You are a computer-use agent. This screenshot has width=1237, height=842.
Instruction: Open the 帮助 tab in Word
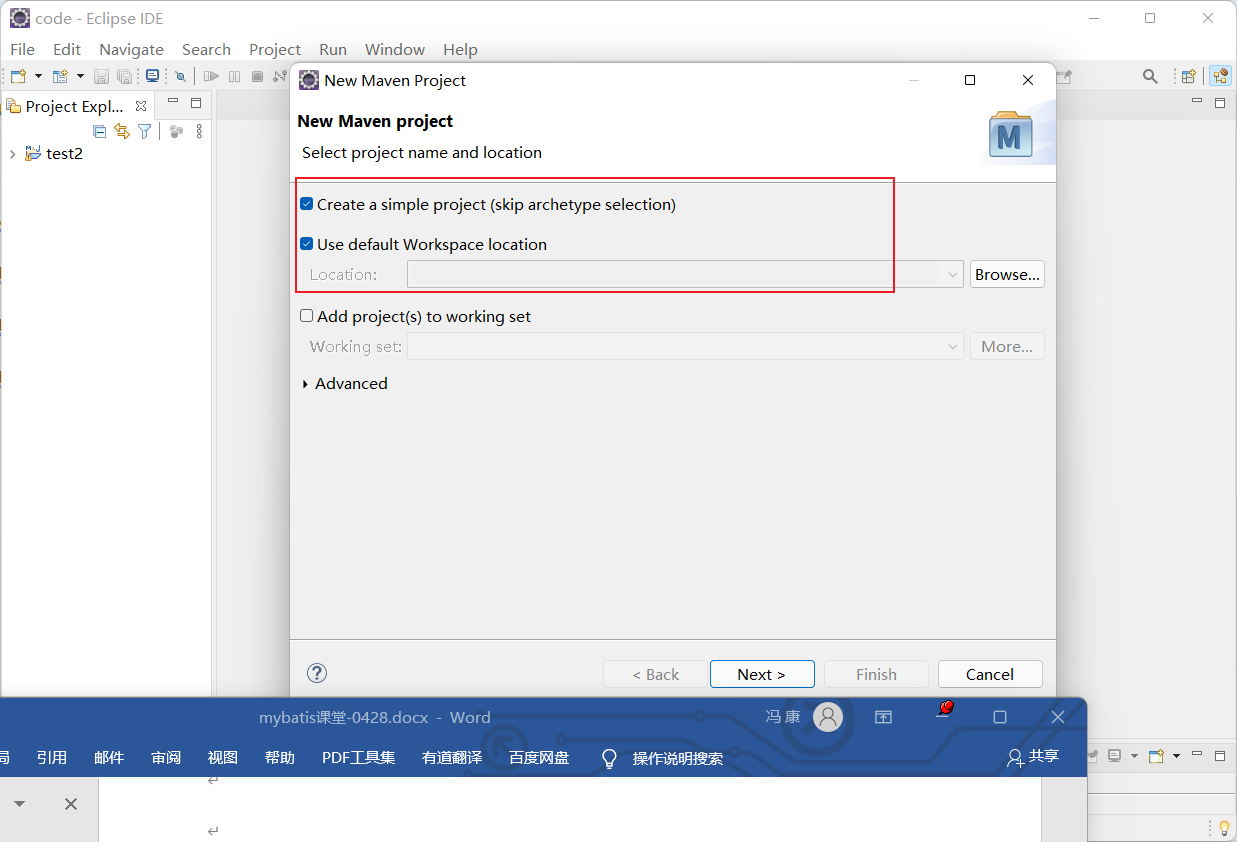click(280, 757)
